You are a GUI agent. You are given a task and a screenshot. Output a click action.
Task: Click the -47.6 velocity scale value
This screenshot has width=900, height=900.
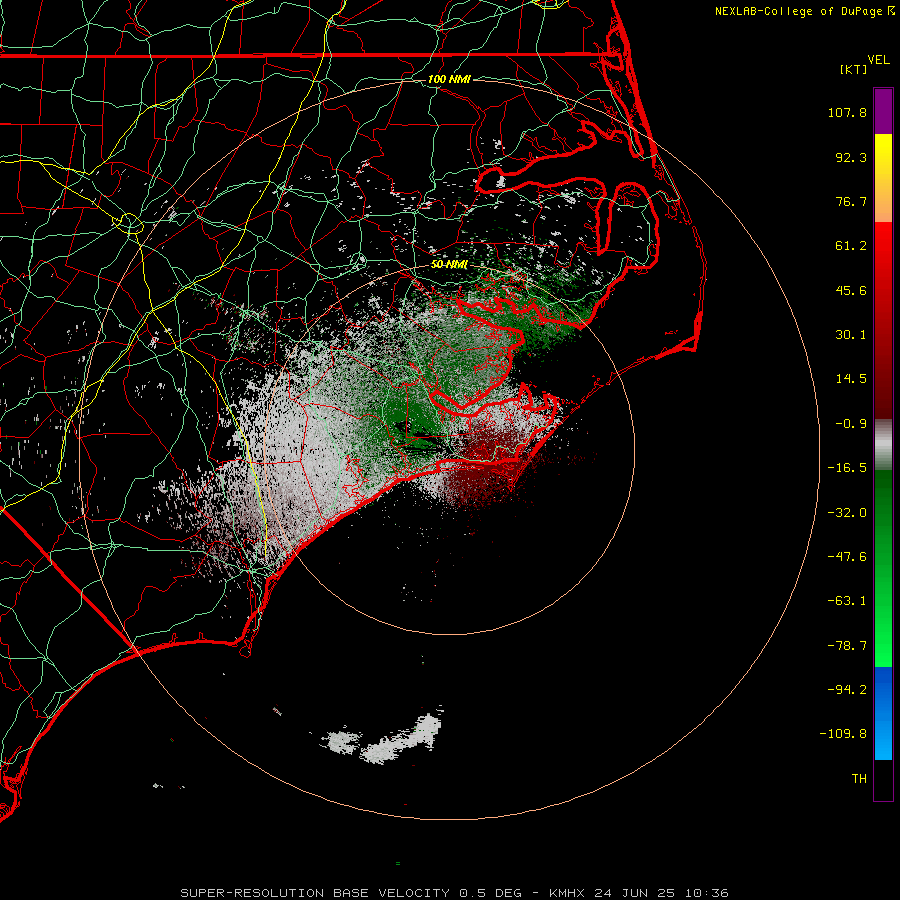click(x=847, y=557)
